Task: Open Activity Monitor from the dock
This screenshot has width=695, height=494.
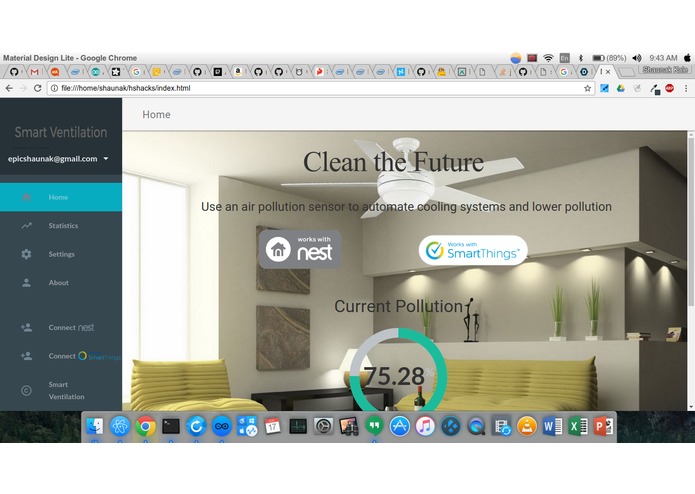Action: point(298,427)
